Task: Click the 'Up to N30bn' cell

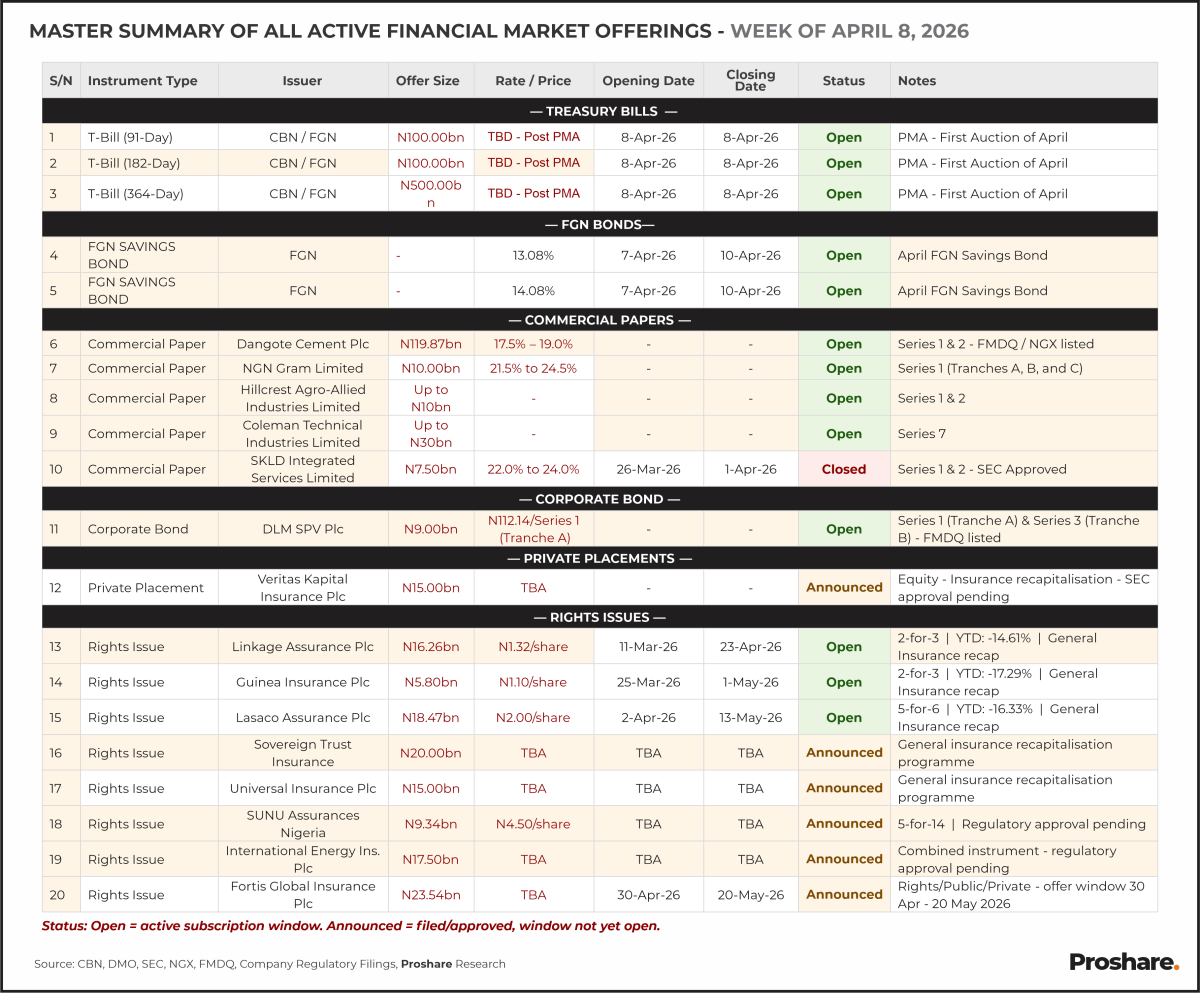Action: [x=431, y=433]
